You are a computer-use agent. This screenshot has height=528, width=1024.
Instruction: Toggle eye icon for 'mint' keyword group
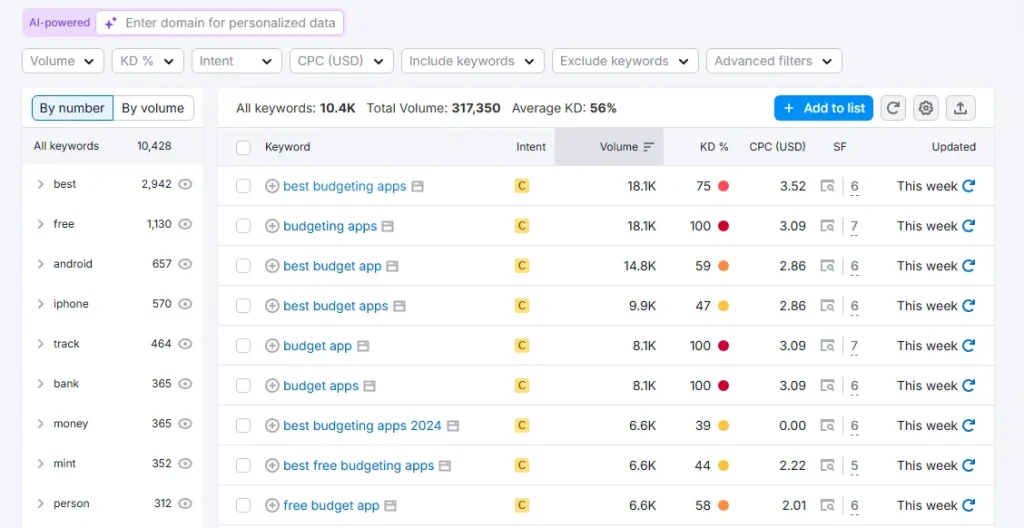185,463
